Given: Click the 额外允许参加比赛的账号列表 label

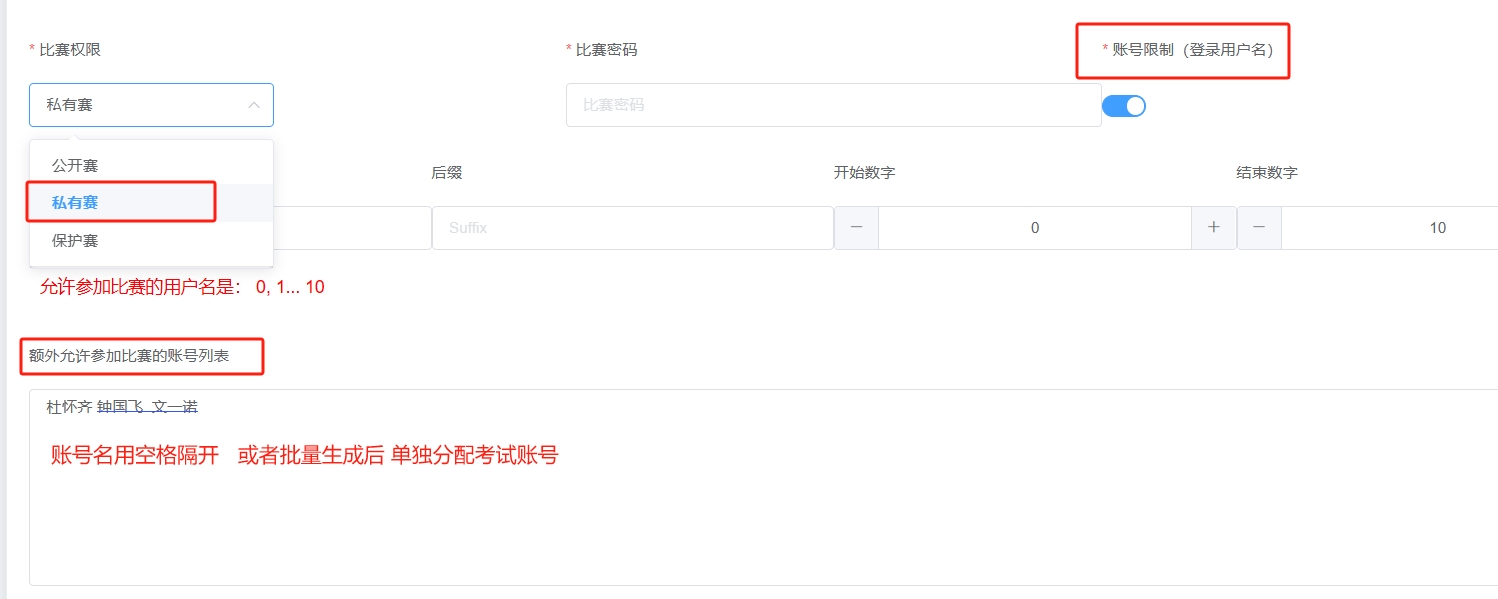Looking at the screenshot, I should 129,355.
